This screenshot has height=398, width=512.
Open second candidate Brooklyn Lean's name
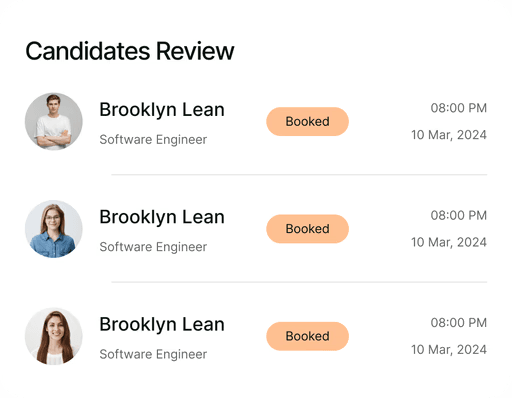coord(162,217)
